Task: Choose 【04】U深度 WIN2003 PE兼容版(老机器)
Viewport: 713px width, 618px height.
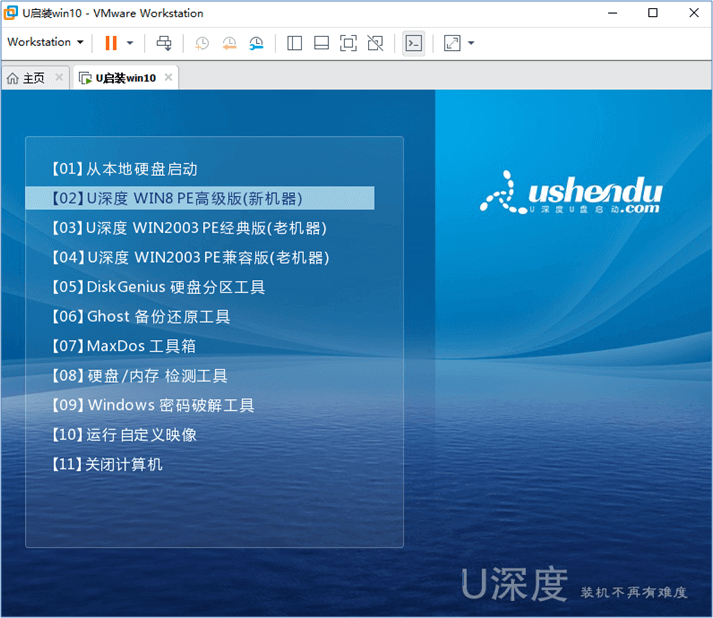Action: point(190,257)
